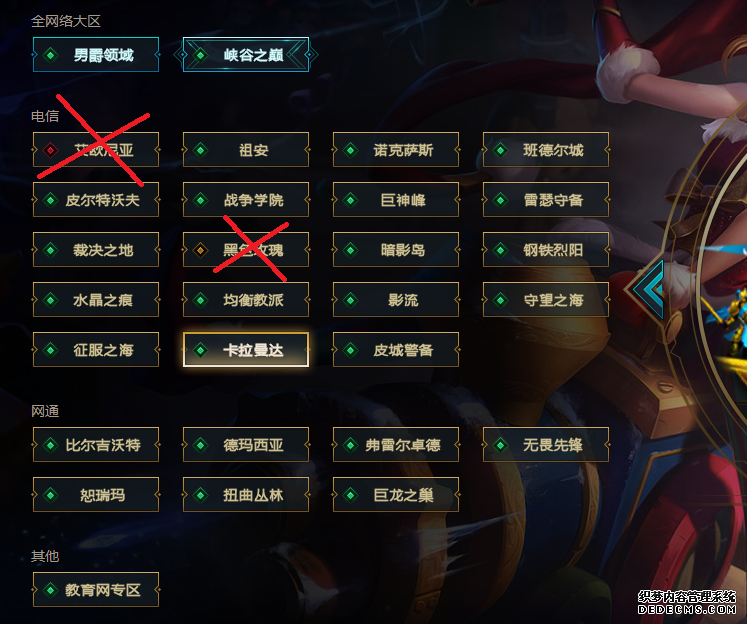This screenshot has height=624, width=747.
Task: Select the 钢铁烈阳 server
Action: (546, 250)
